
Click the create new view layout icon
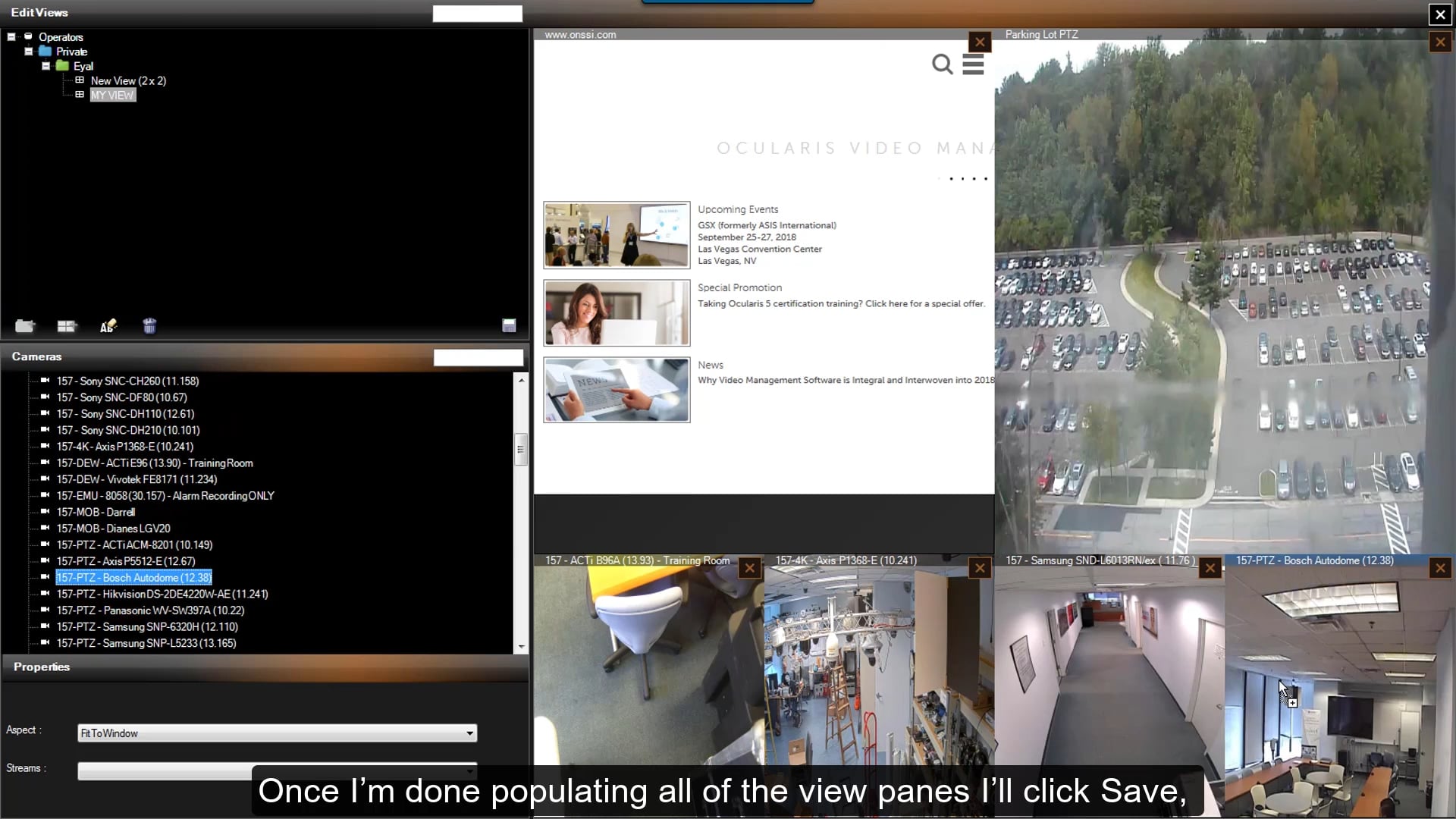coord(67,326)
